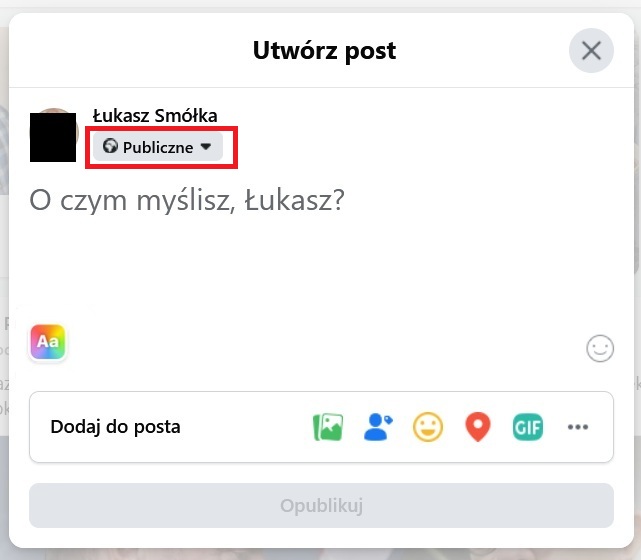The image size is (641, 560).
Task: Open the emoji picker in the text area
Action: coord(600,349)
